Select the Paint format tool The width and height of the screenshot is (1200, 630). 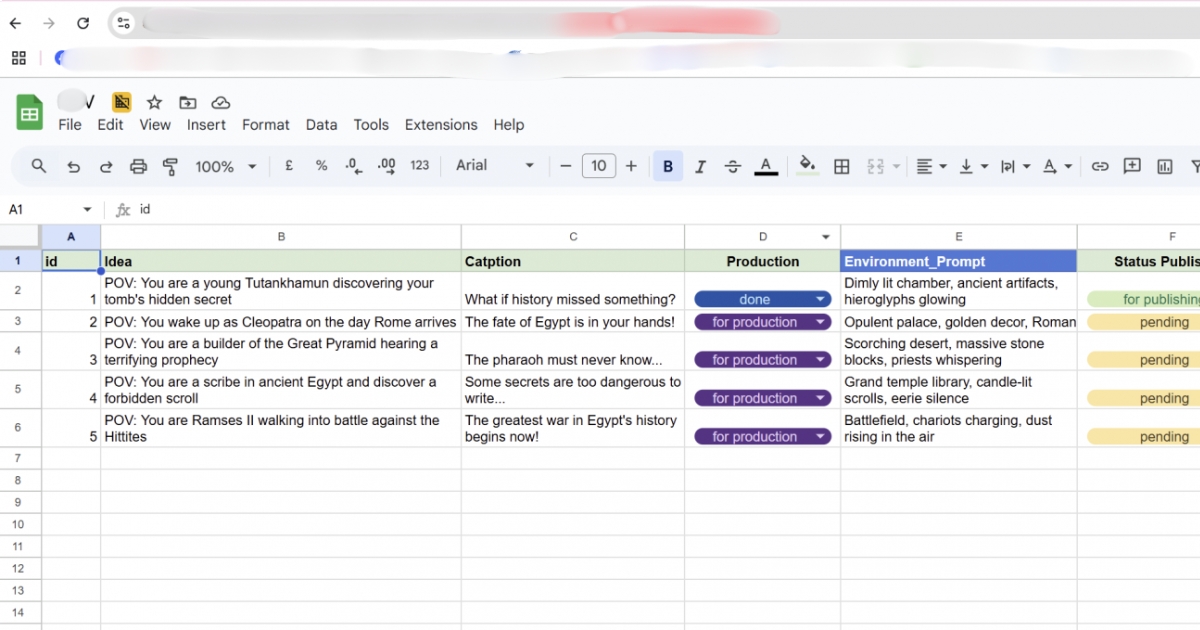171,166
